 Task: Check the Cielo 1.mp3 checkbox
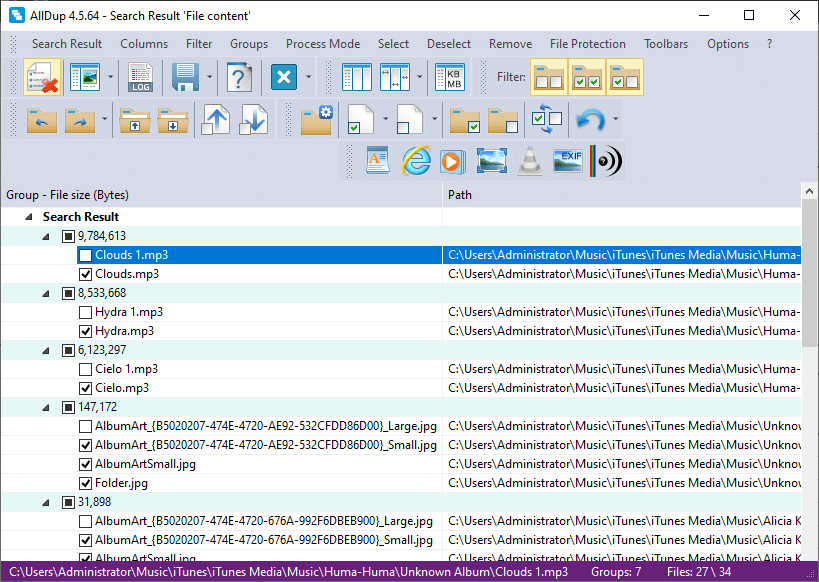(x=85, y=369)
